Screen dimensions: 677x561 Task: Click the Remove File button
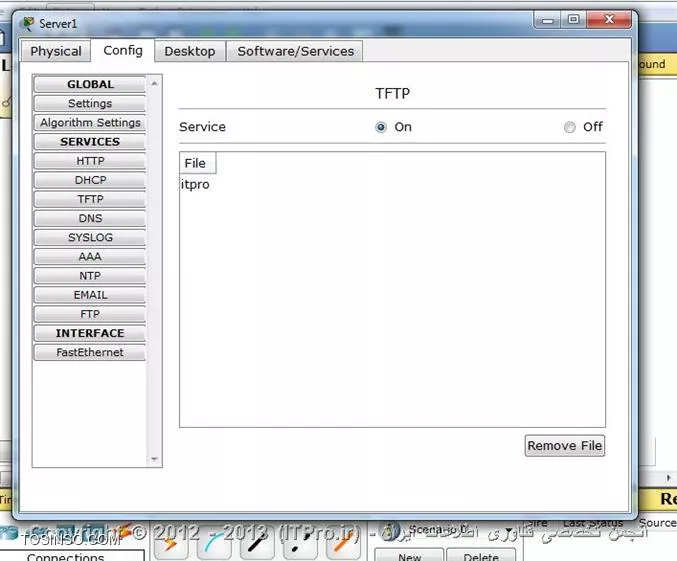tap(565, 446)
